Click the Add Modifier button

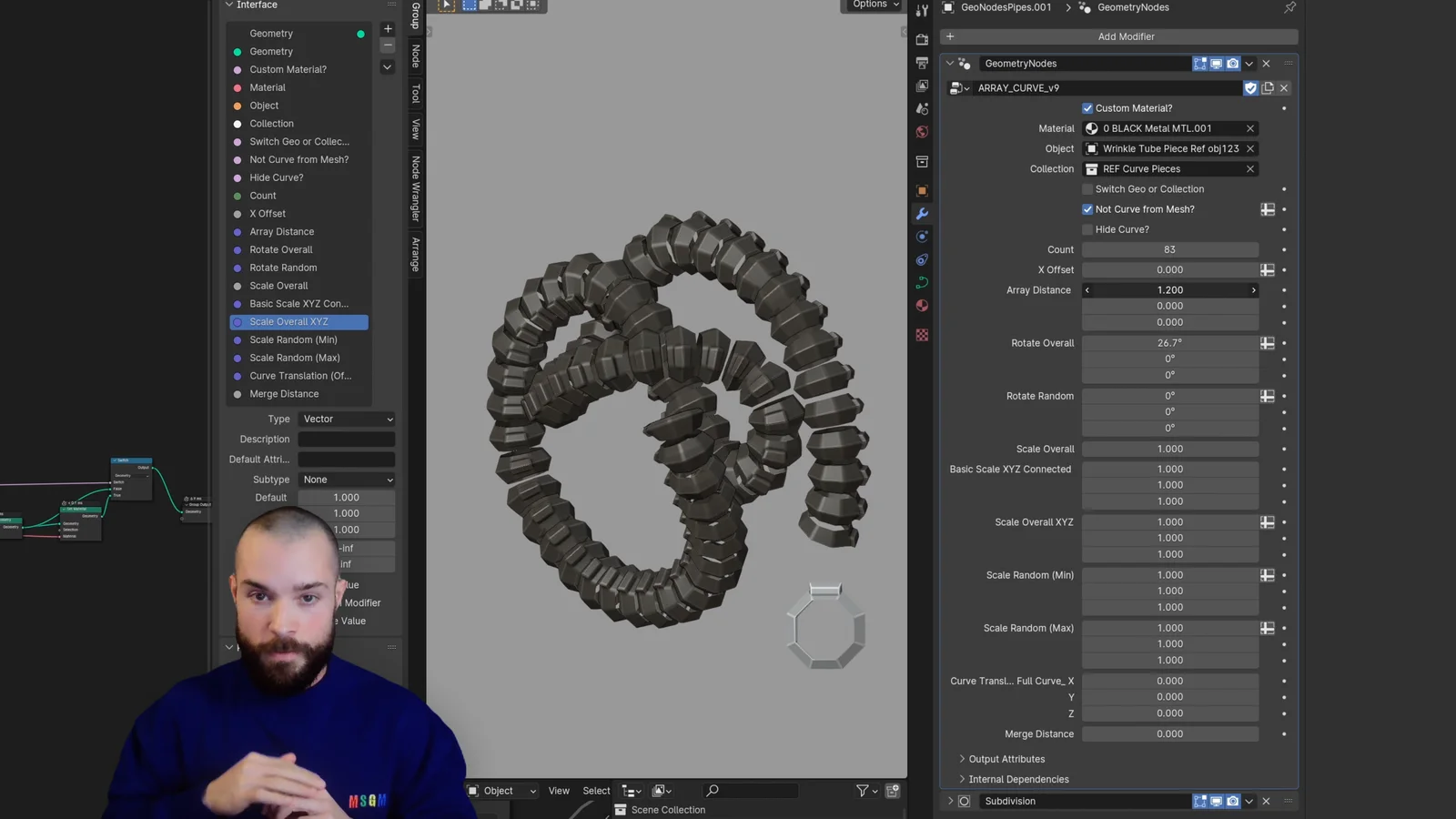point(1126,36)
